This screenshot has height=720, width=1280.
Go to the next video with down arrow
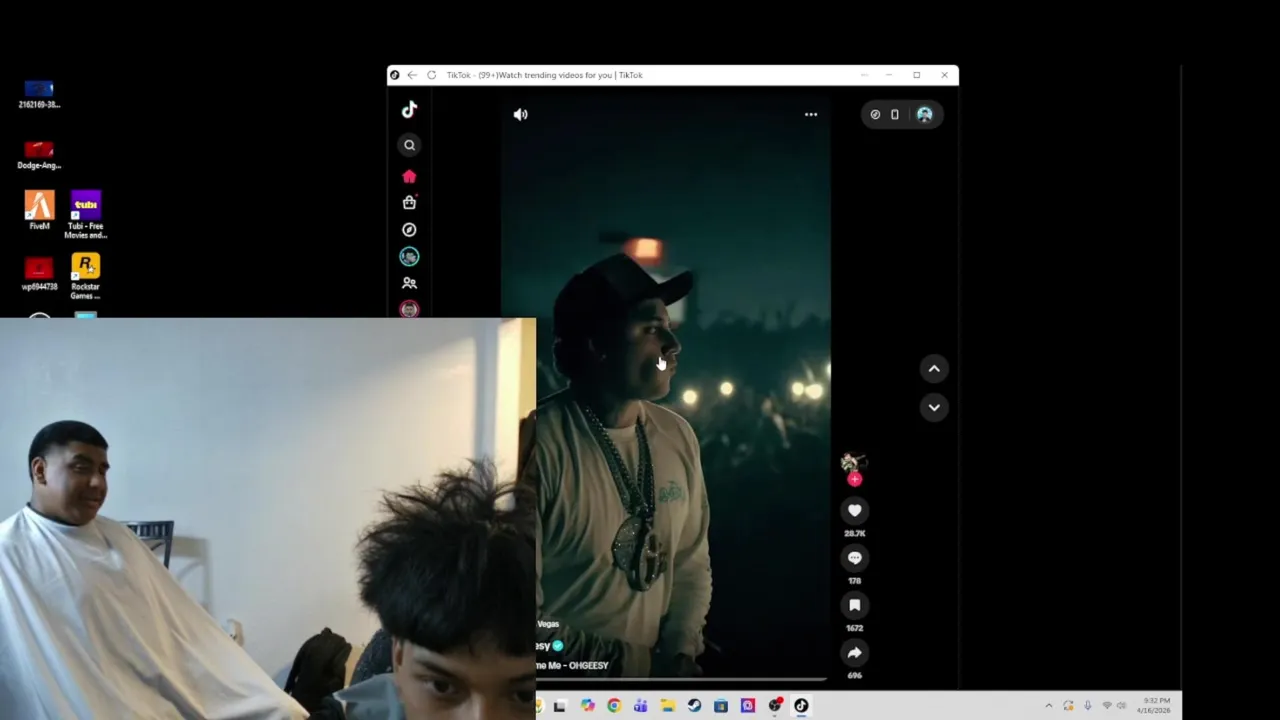pos(934,407)
